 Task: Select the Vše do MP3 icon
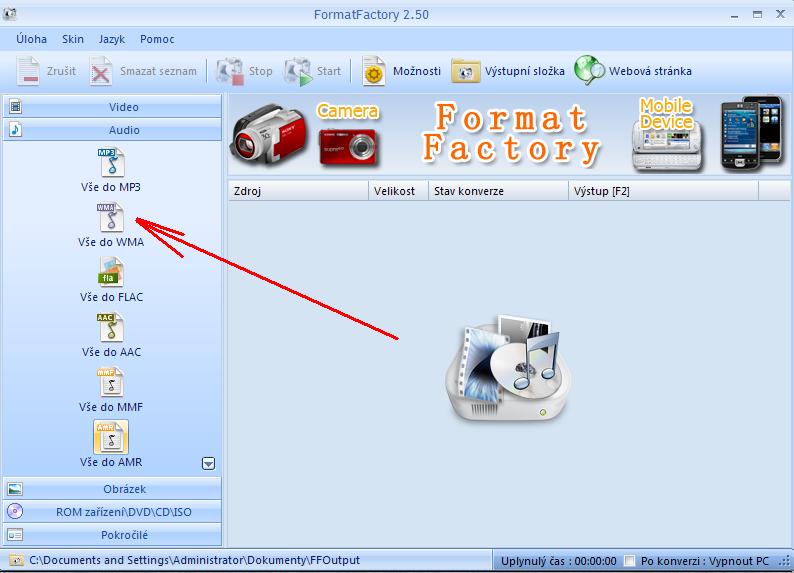point(111,162)
